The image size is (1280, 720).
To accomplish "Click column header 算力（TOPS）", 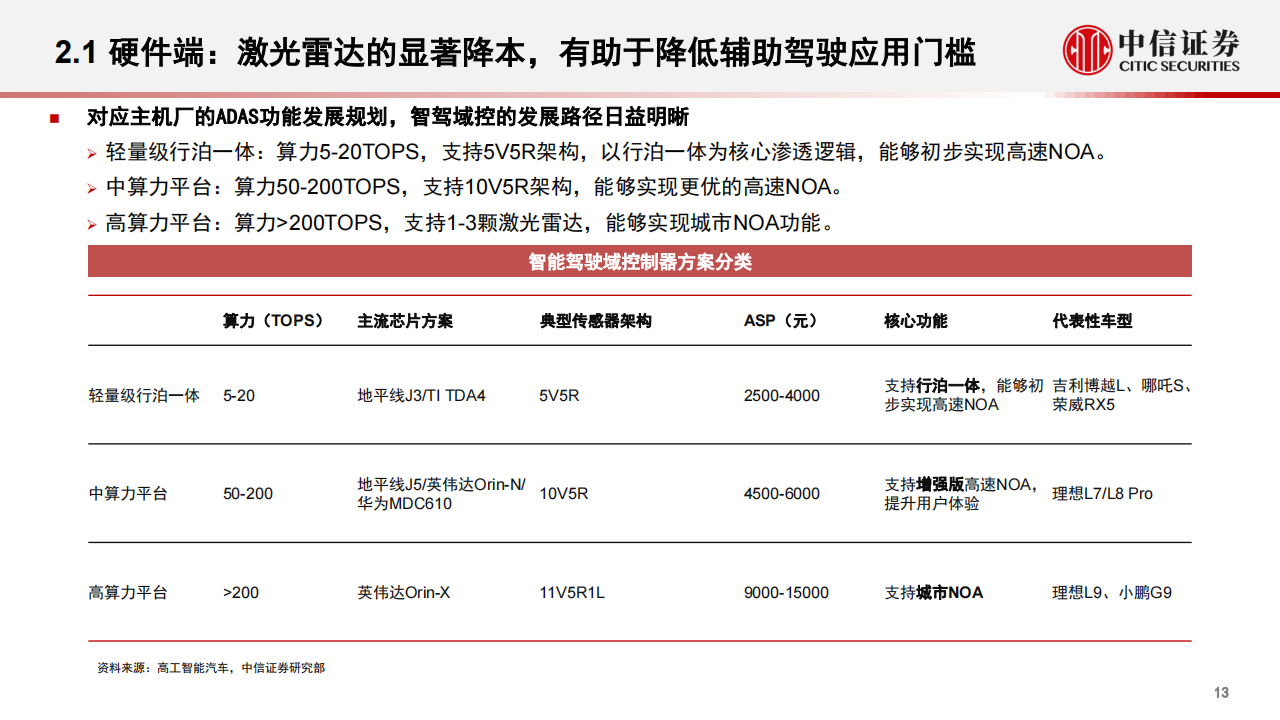I will (x=273, y=321).
